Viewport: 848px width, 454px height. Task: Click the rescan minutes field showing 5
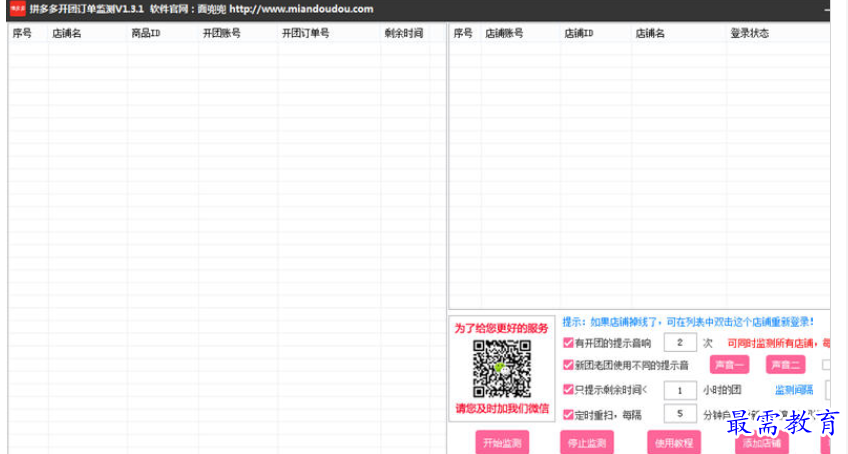[680, 414]
